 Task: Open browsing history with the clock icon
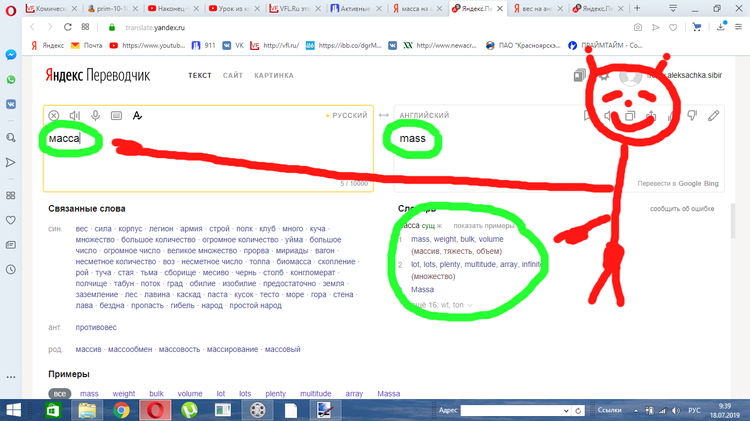[11, 269]
